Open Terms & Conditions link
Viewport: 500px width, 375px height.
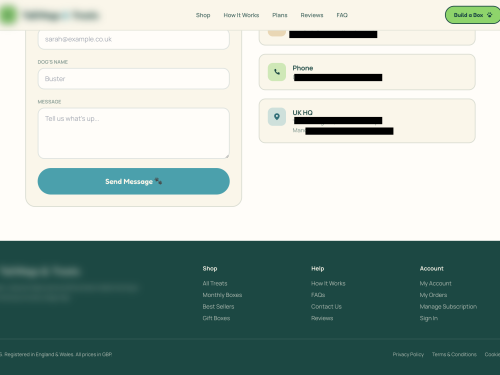click(454, 354)
